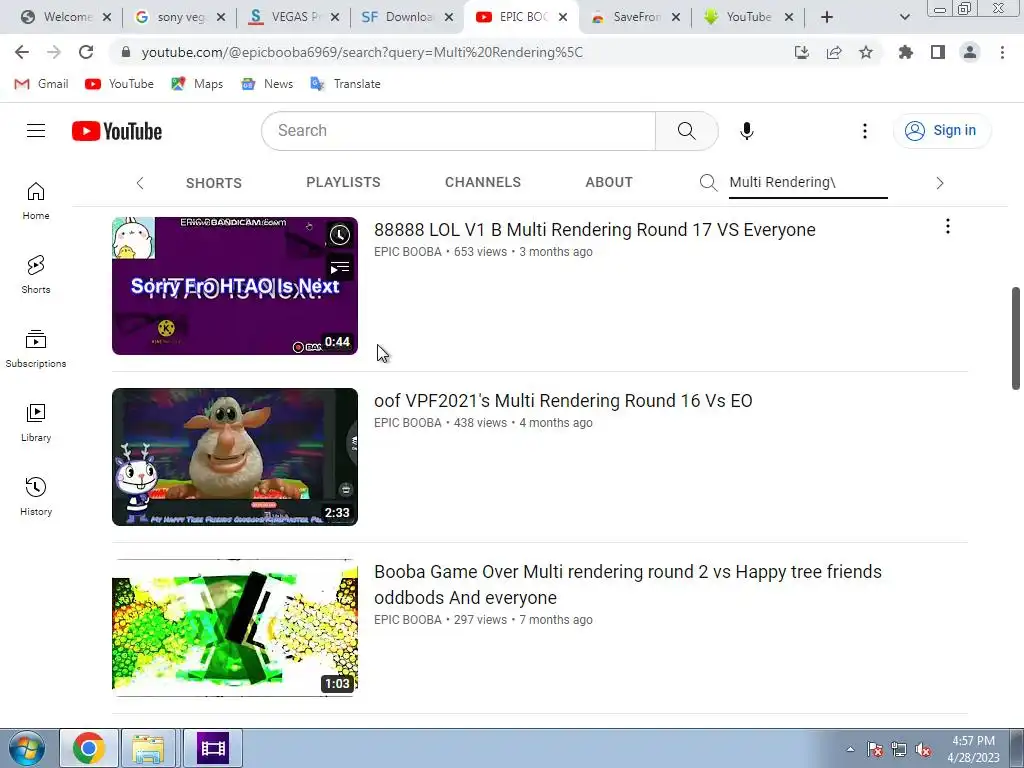Go forward in browser

[54, 52]
